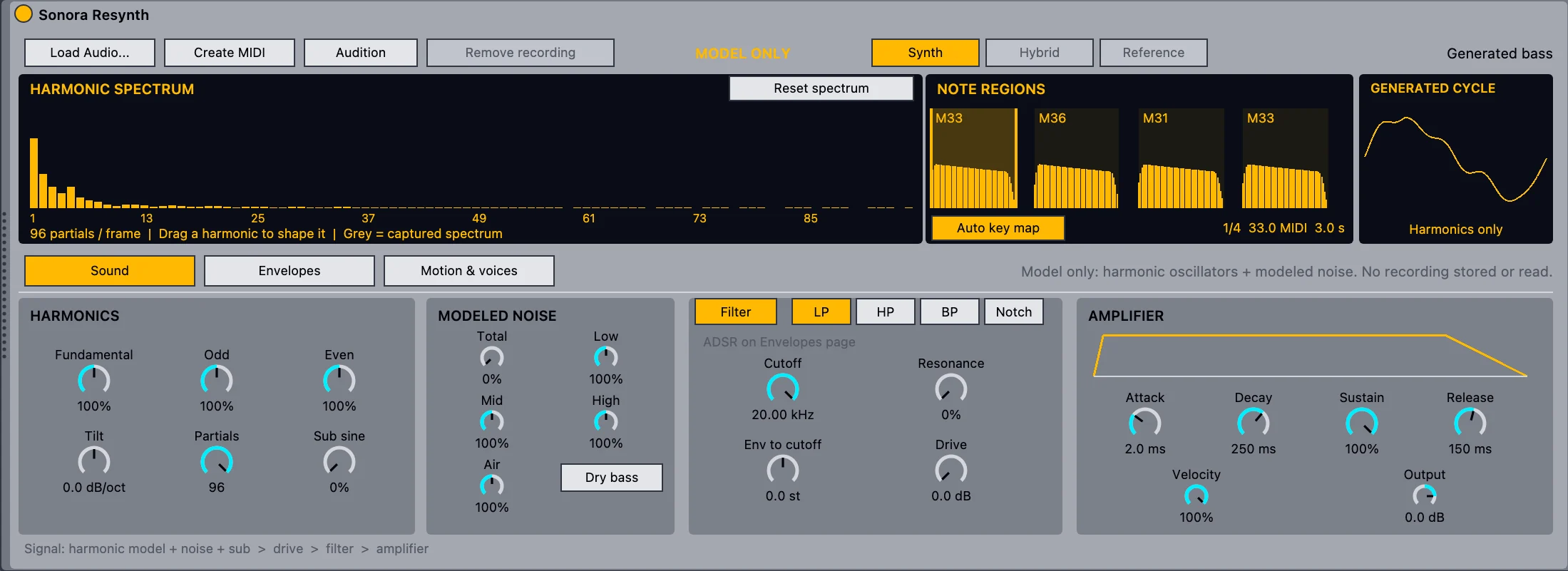Click the Remove recording button
This screenshot has height=571, width=1568.
[x=521, y=53]
